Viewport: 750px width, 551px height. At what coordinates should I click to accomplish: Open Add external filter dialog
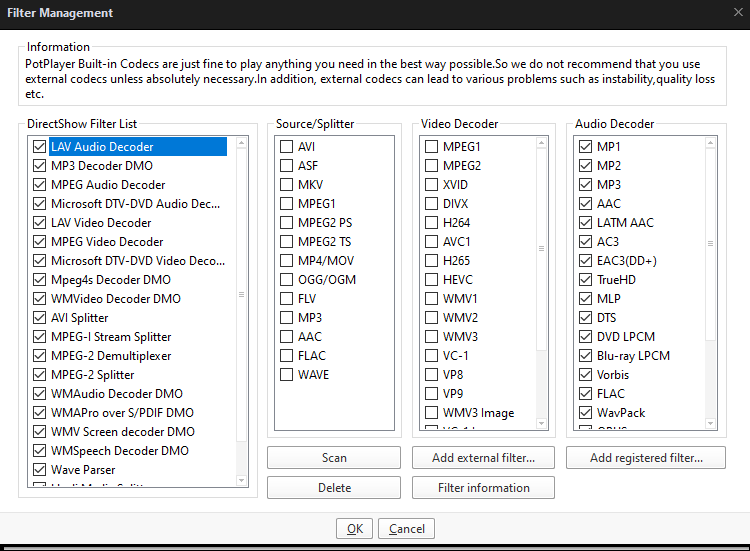(x=483, y=458)
